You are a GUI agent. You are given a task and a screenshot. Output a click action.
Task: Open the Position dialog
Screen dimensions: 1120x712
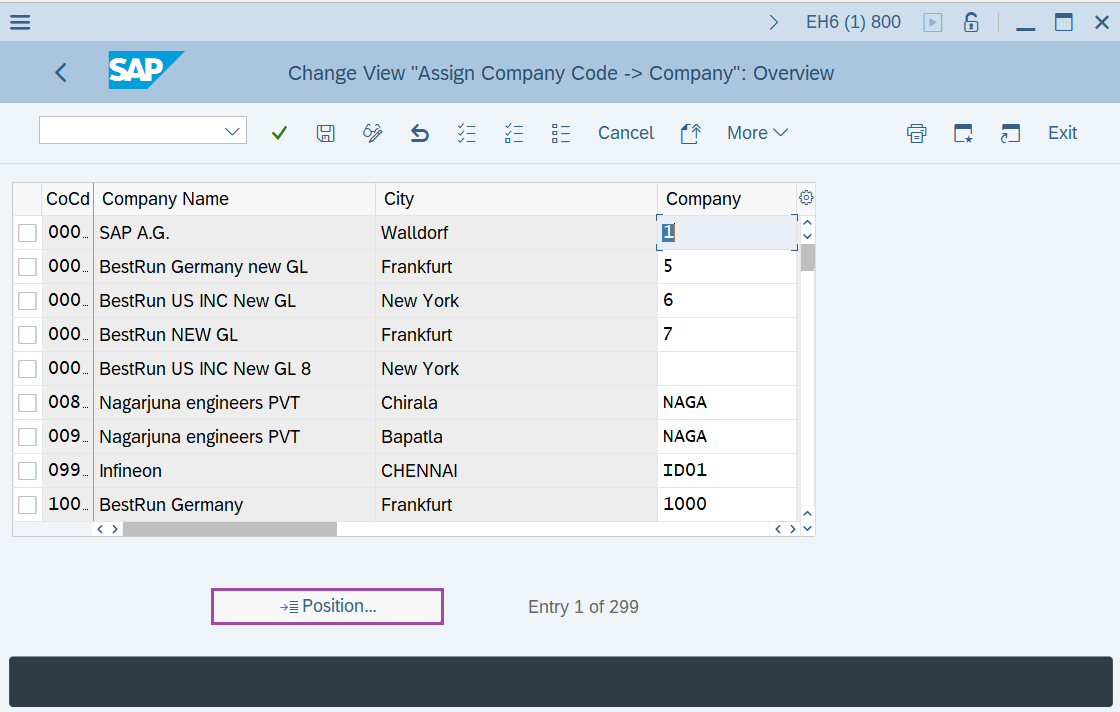pyautogui.click(x=326, y=606)
